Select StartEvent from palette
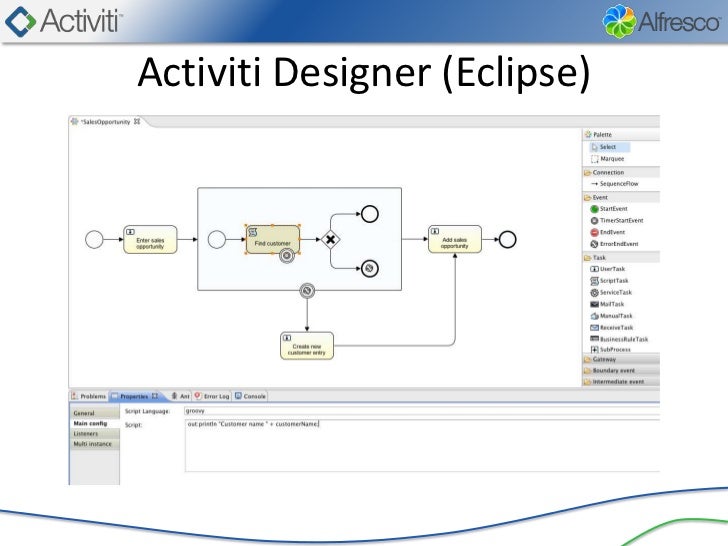The width and height of the screenshot is (728, 546). pyautogui.click(x=609, y=209)
